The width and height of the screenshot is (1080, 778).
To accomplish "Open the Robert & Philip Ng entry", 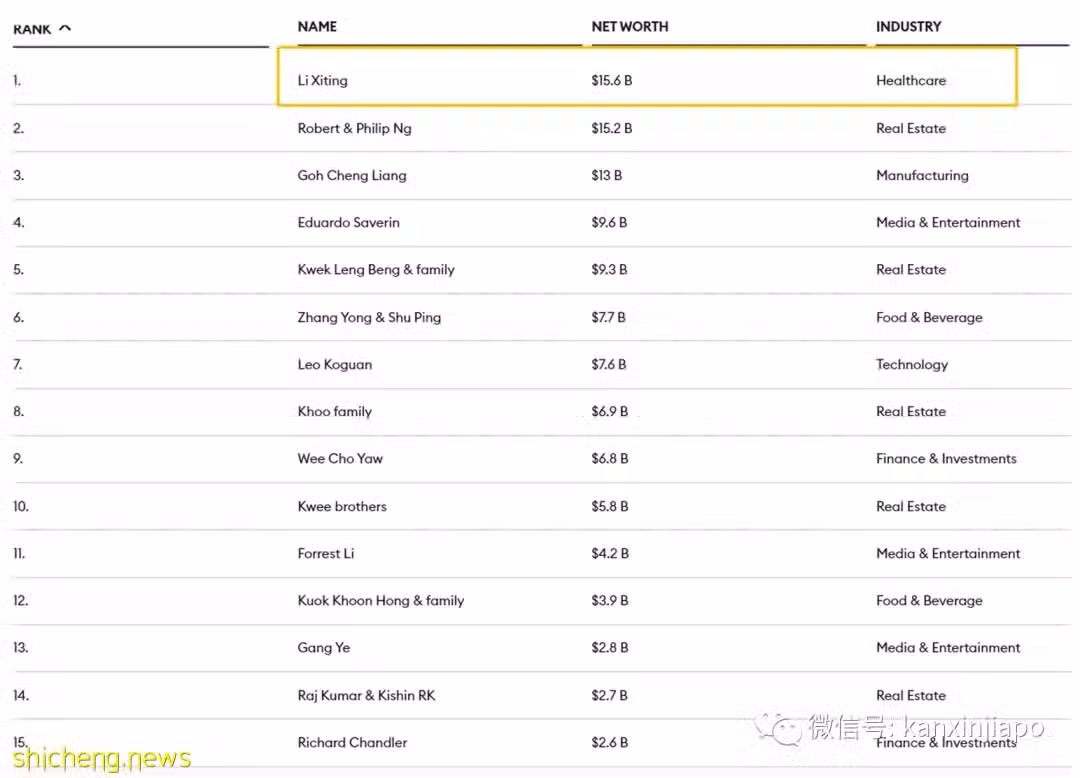I will pos(354,129).
